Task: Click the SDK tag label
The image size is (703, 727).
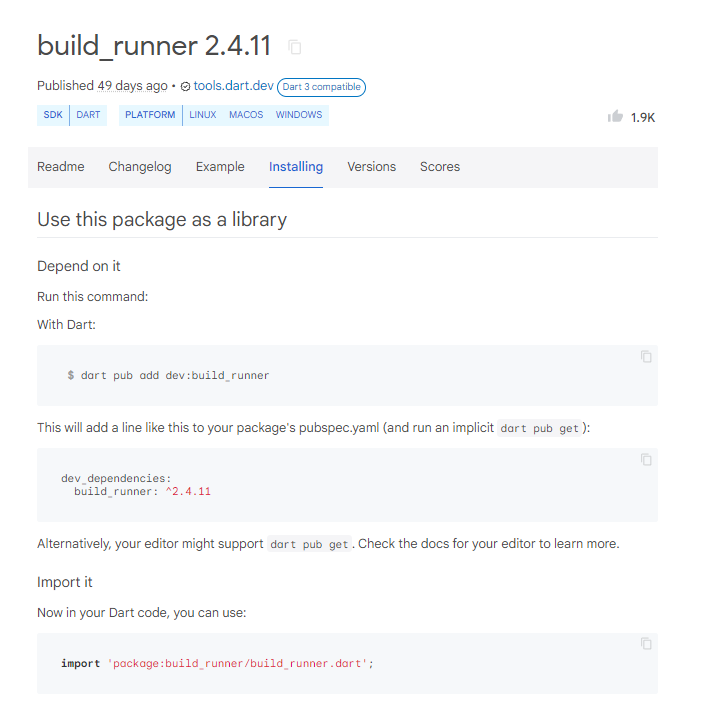Action: click(x=53, y=115)
